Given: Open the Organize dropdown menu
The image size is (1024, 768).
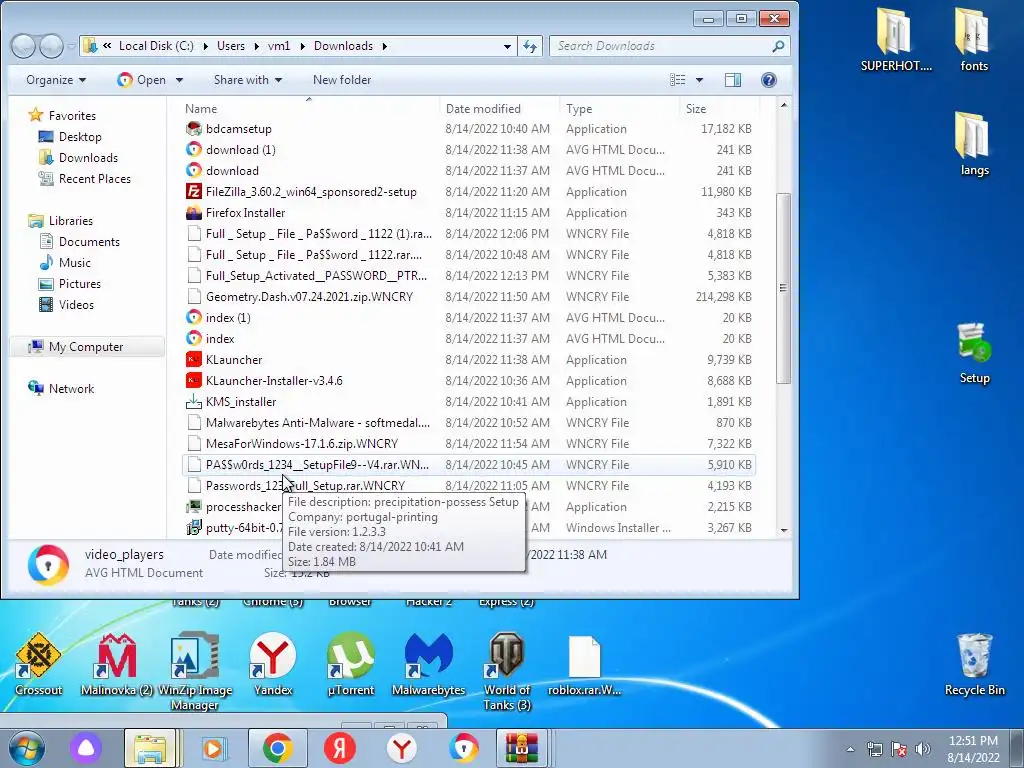Looking at the screenshot, I should coord(56,80).
